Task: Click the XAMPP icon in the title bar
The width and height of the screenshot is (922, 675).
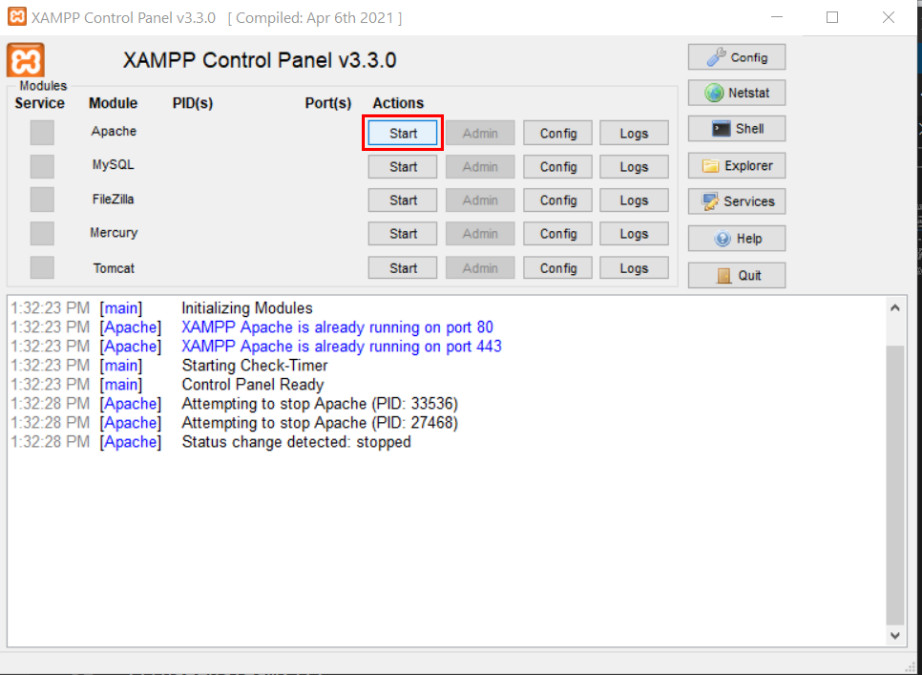Action: [x=16, y=17]
